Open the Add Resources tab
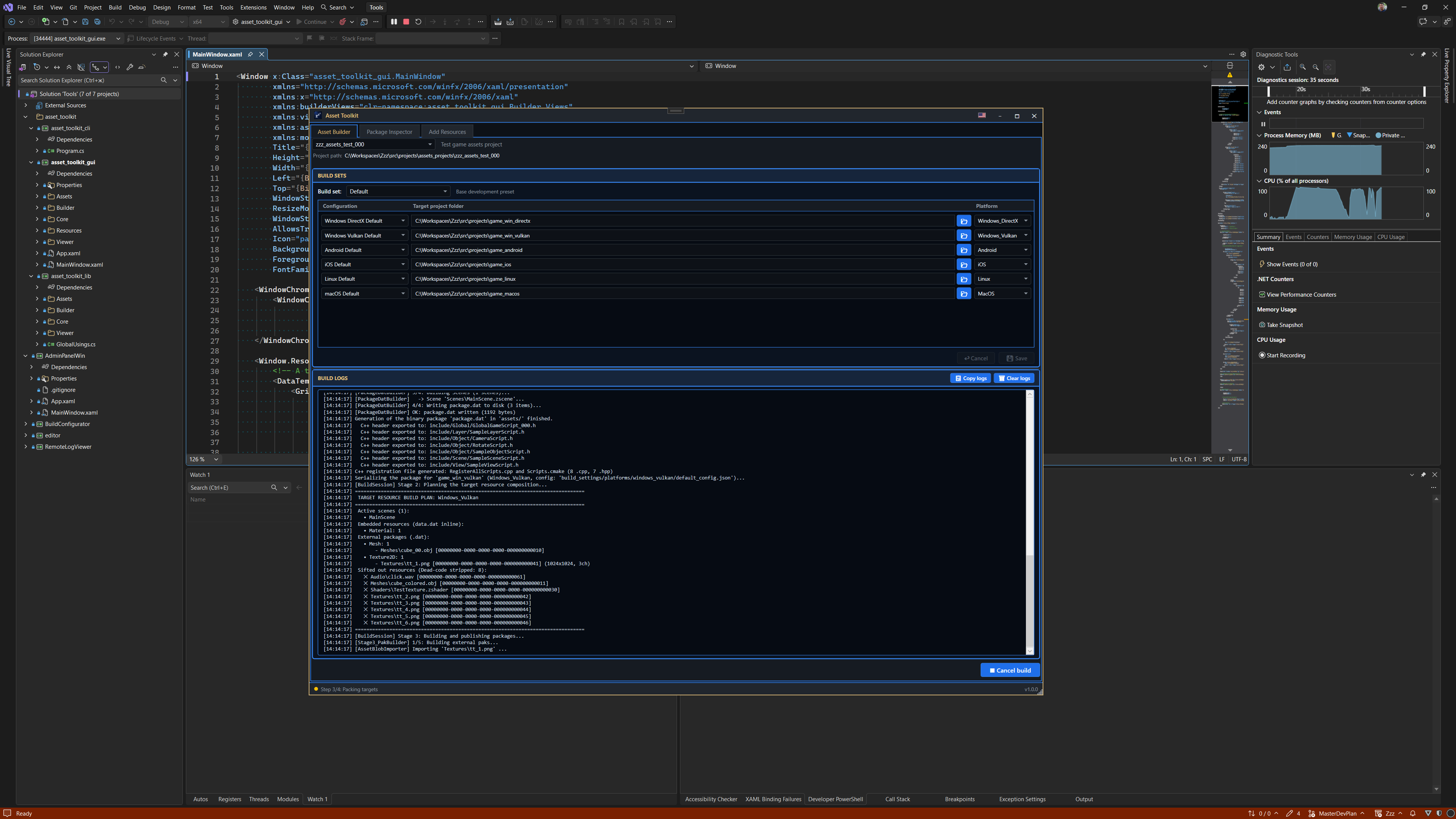The width and height of the screenshot is (1456, 819). (447, 132)
